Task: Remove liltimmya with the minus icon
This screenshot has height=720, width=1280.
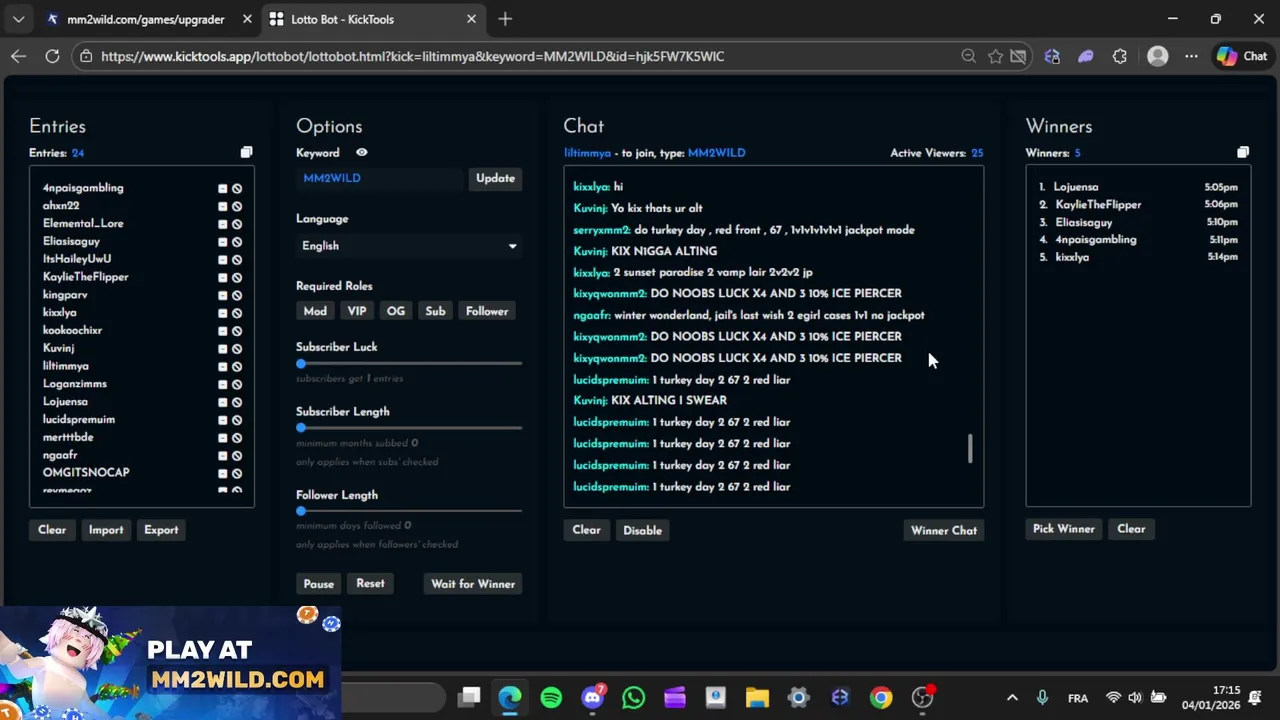Action: pyautogui.click(x=222, y=366)
